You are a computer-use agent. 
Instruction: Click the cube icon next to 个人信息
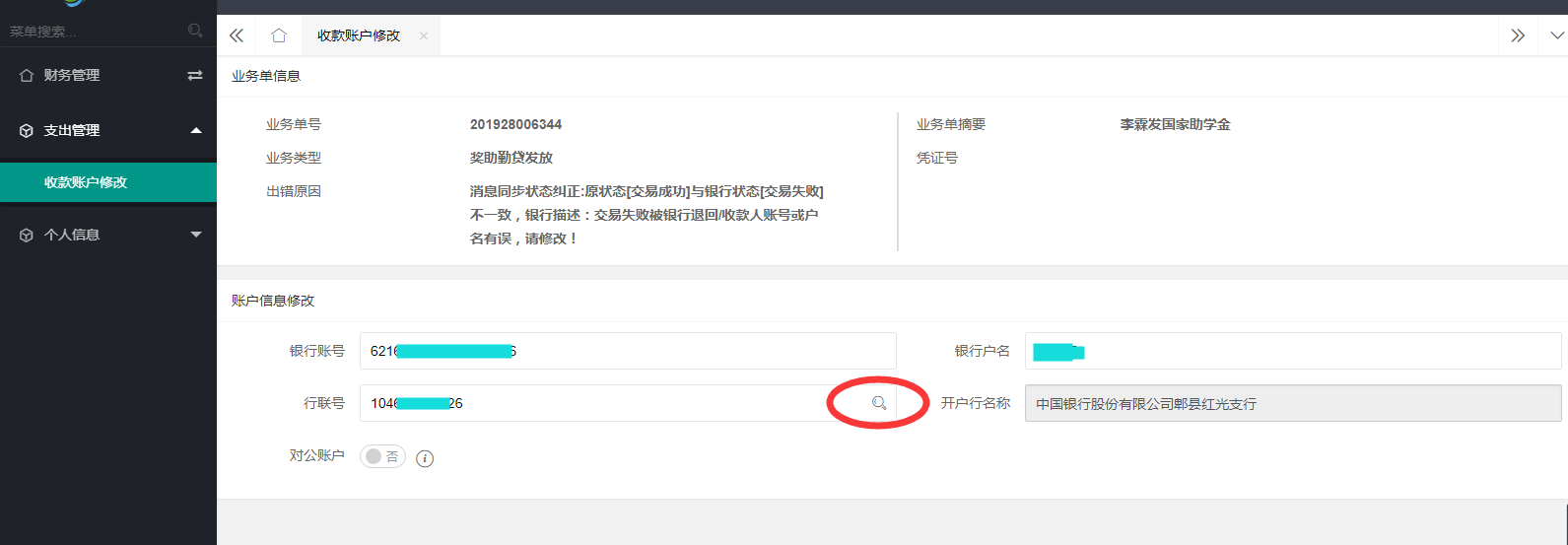[27, 236]
